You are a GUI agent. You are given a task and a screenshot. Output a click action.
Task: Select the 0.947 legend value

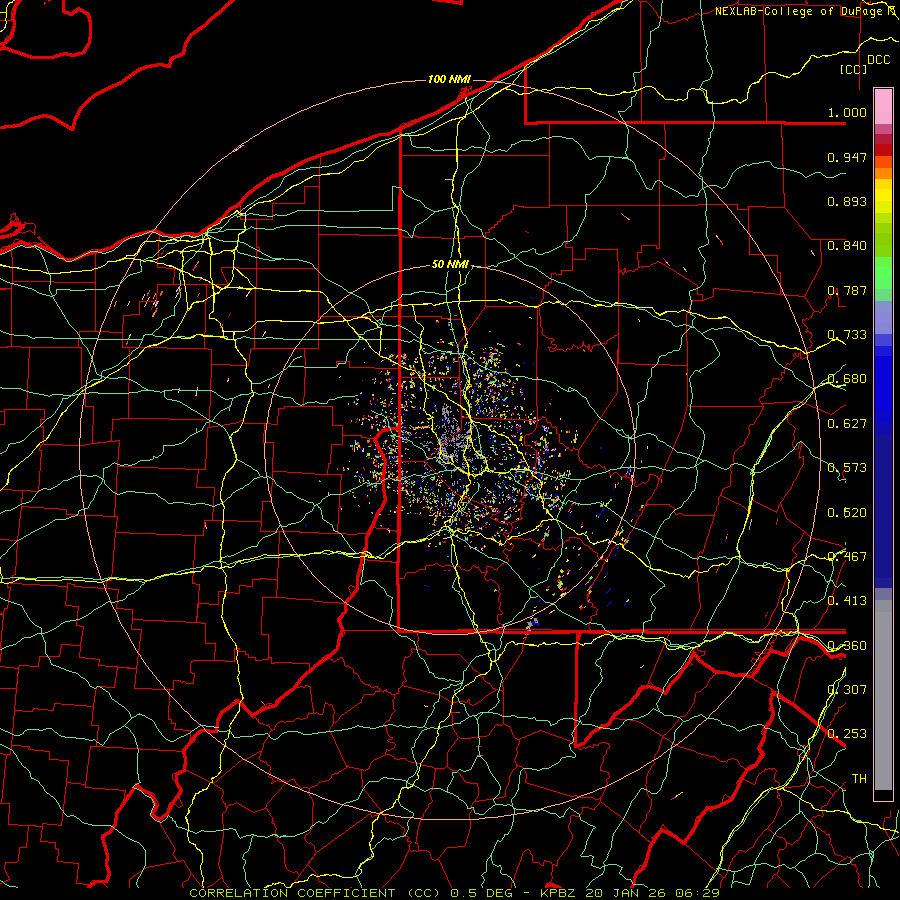(x=847, y=157)
